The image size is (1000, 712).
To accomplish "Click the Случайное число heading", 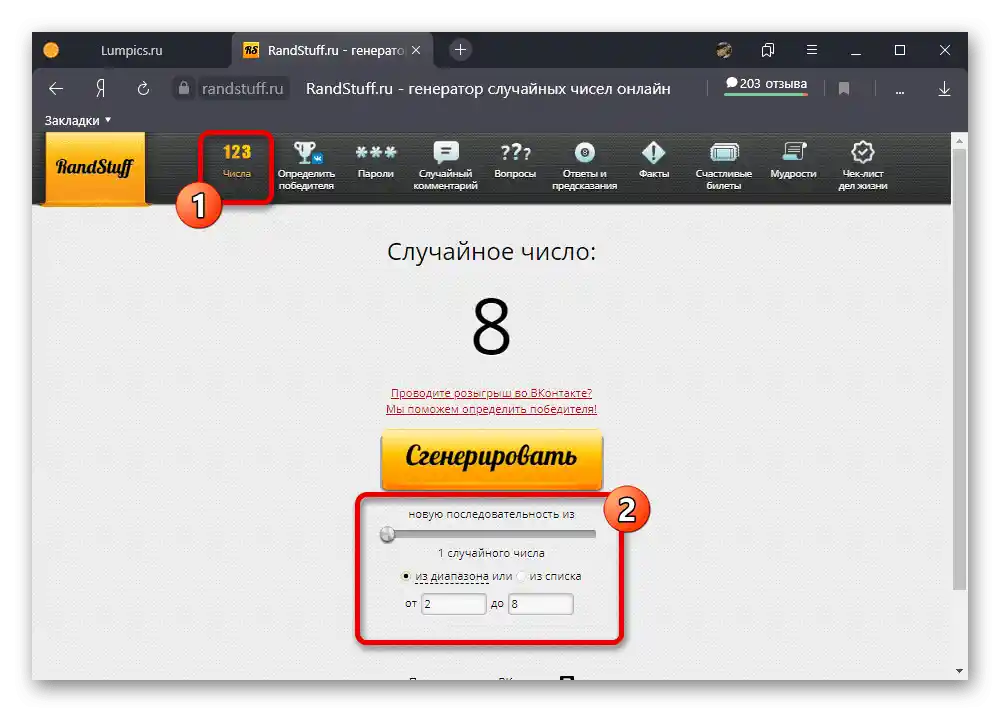I will pyautogui.click(x=491, y=252).
